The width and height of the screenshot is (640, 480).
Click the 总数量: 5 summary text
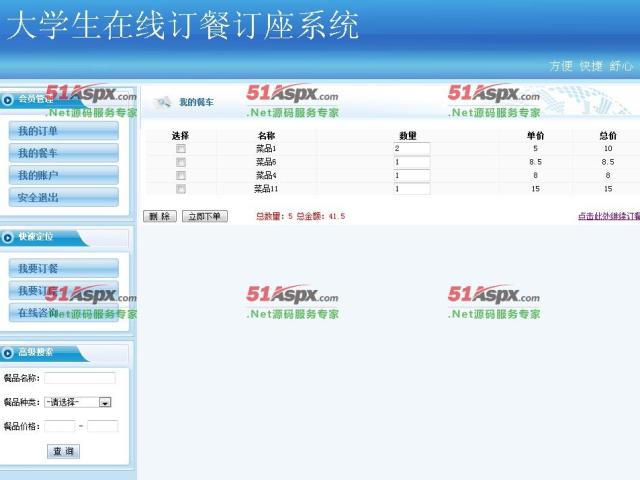point(274,216)
